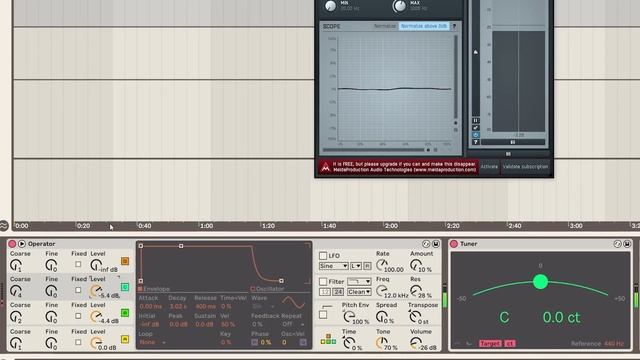Enable Fixed for the -5.4 dB oscillator
Viewport: 640px width, 360px height.
pyautogui.click(x=78, y=290)
